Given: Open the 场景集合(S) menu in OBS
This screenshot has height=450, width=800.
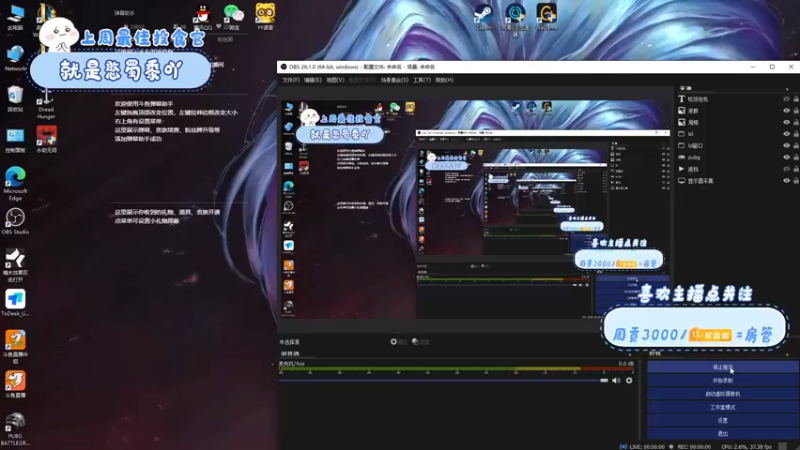Looking at the screenshot, I should click(394, 80).
